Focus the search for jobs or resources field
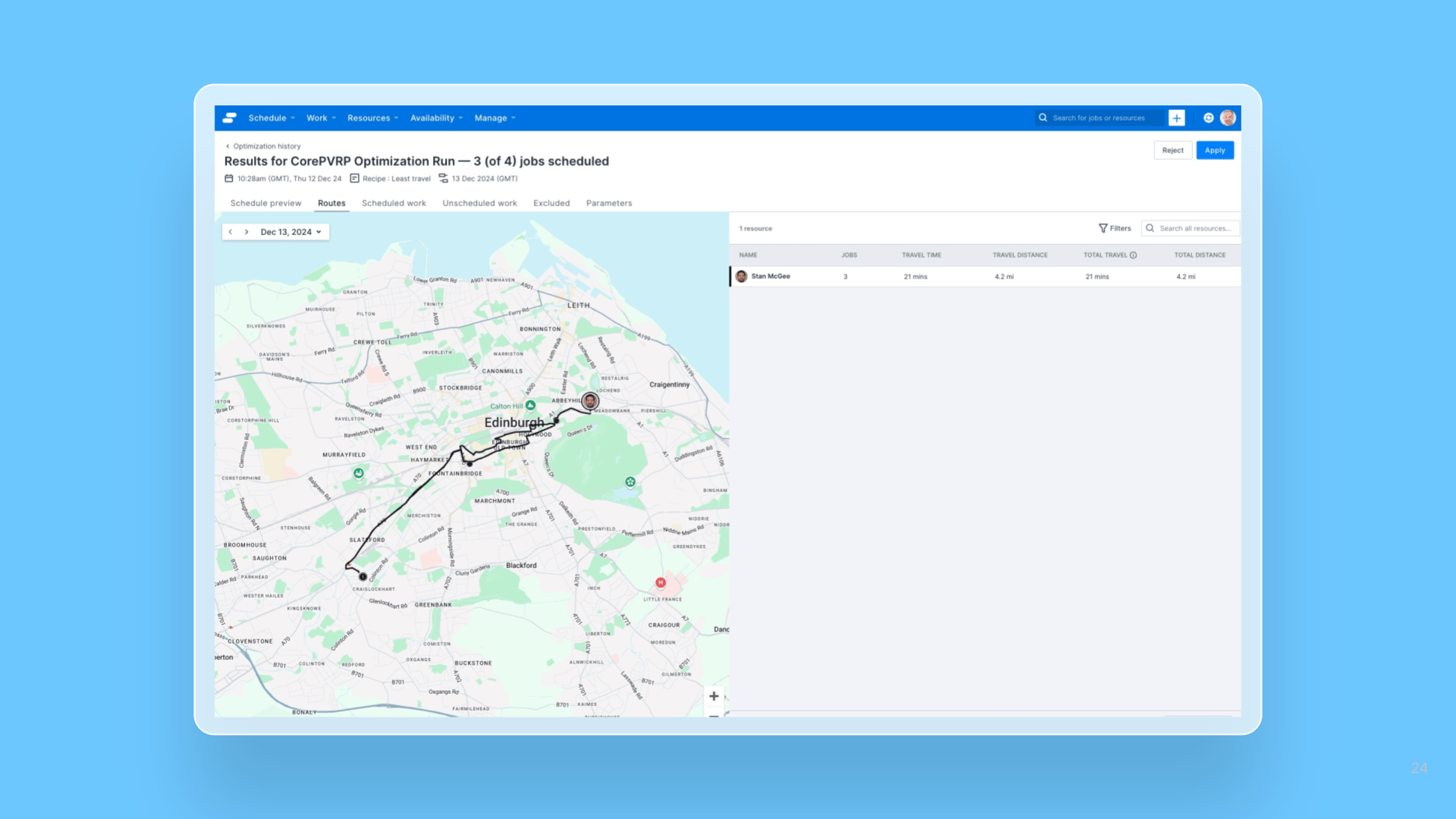 (1099, 118)
